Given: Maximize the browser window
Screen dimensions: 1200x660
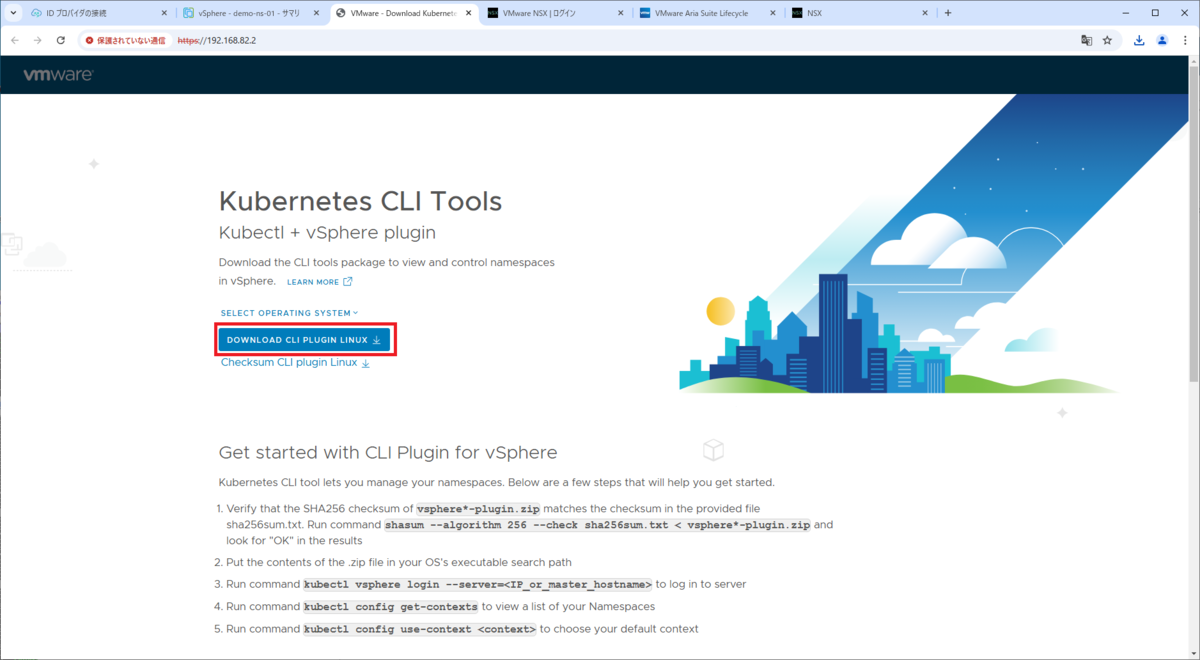Looking at the screenshot, I should [1155, 13].
